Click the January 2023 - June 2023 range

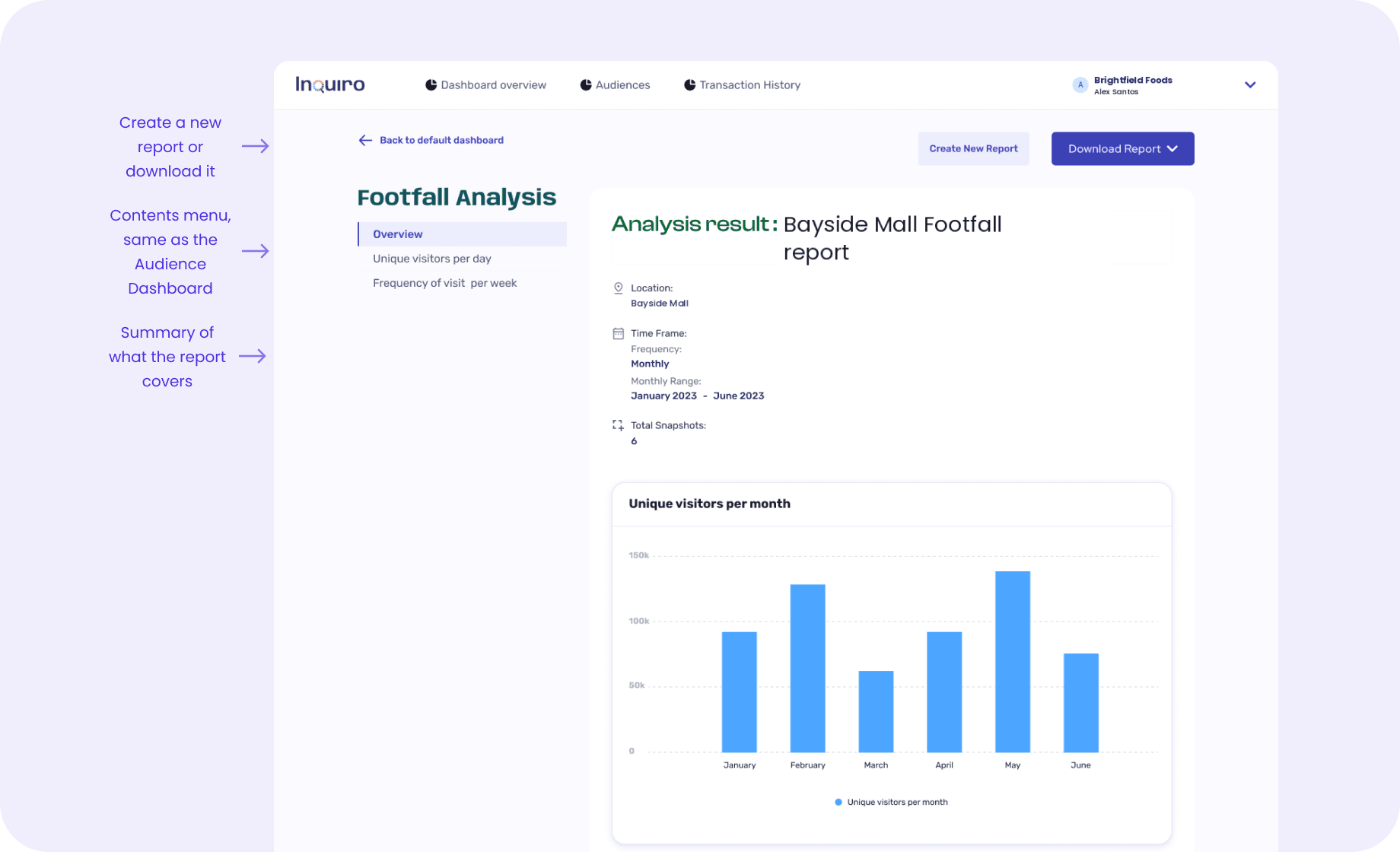click(698, 396)
